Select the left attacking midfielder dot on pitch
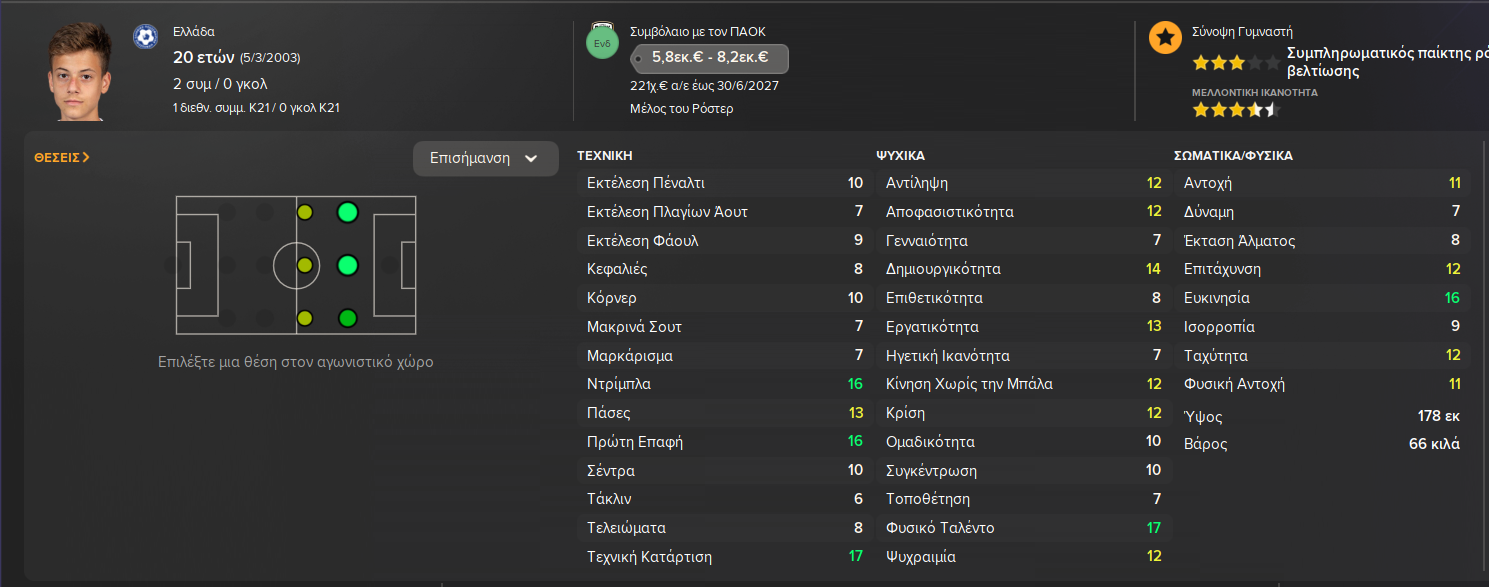Viewport: 1489px width, 587px height. pyautogui.click(x=347, y=212)
